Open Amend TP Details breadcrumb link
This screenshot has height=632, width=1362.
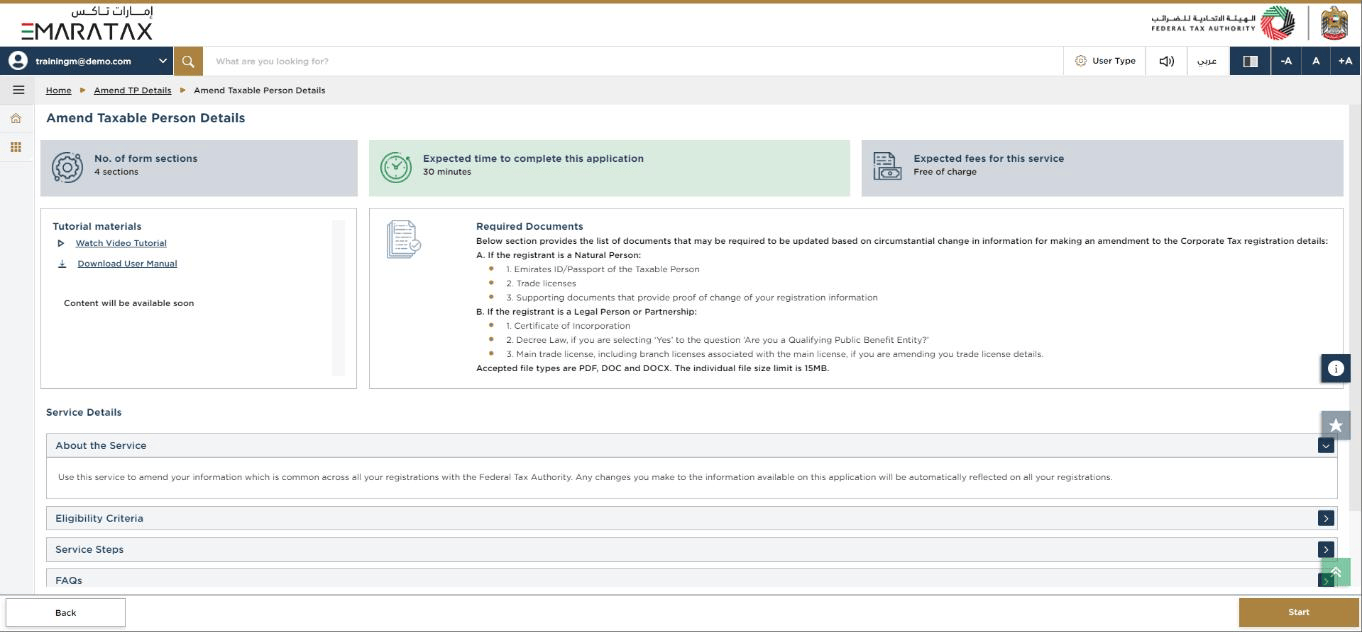tap(132, 90)
